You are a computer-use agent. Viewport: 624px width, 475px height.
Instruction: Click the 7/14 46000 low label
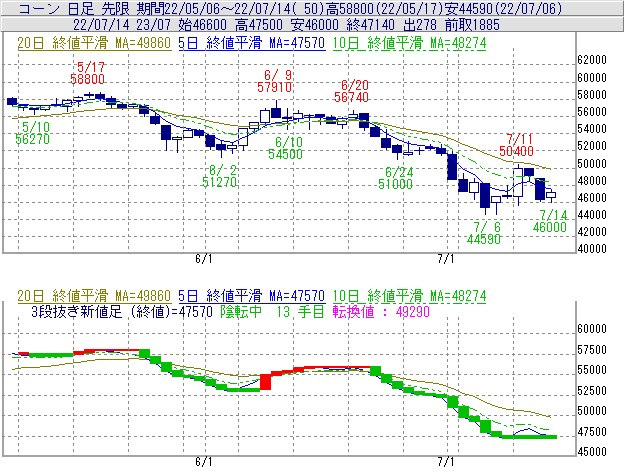tap(550, 221)
